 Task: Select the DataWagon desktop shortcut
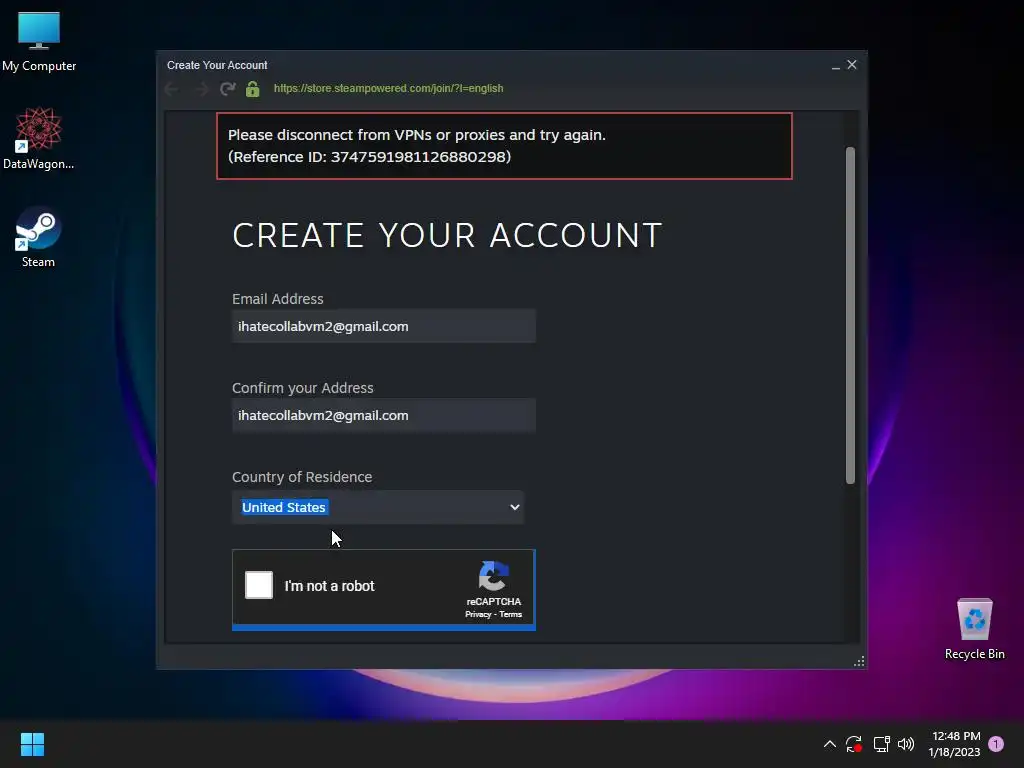pyautogui.click(x=39, y=138)
